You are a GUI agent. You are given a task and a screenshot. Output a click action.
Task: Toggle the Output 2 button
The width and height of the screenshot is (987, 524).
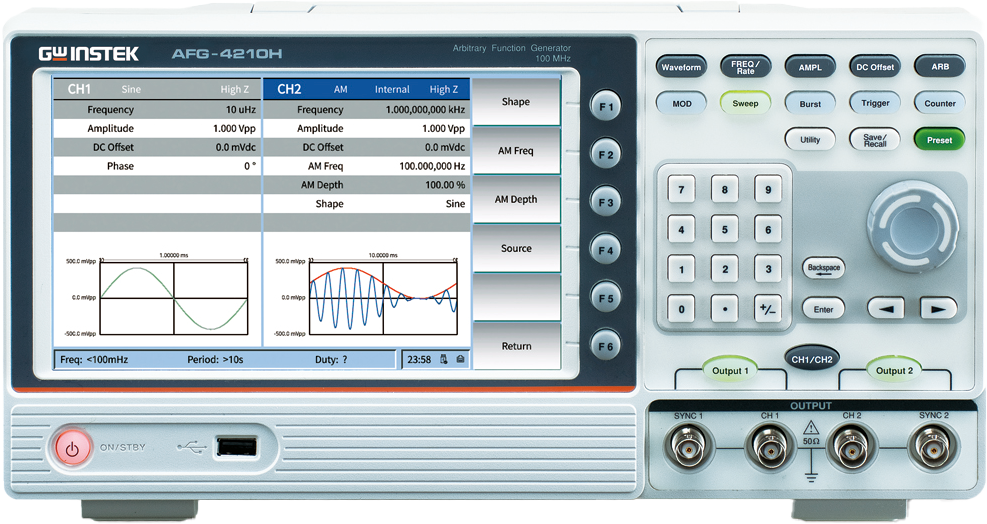[894, 370]
